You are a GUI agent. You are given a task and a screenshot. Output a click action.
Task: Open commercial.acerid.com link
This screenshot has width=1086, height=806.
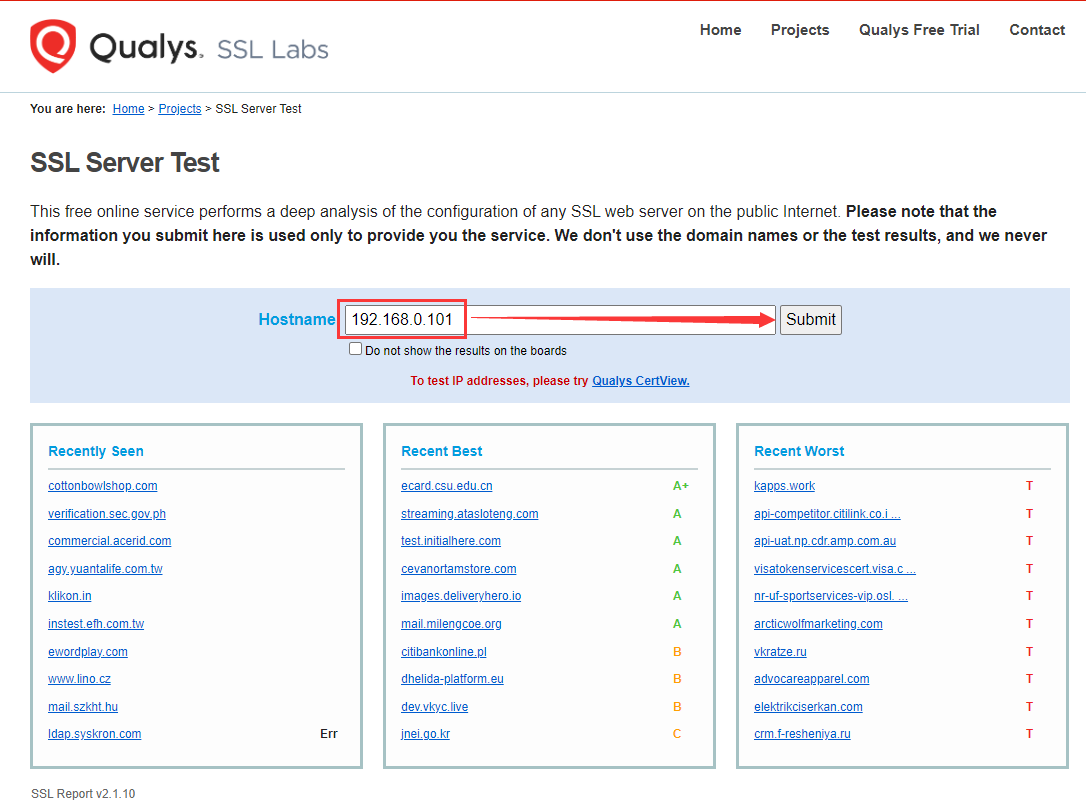tap(109, 541)
